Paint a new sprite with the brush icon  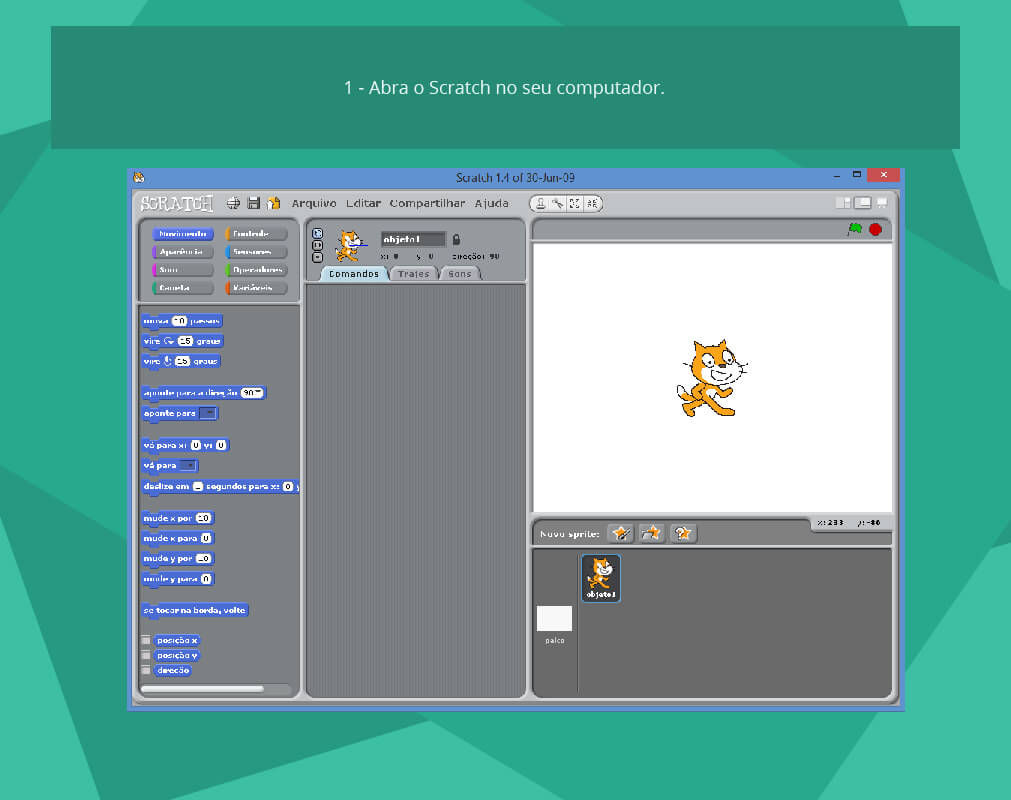pos(620,533)
